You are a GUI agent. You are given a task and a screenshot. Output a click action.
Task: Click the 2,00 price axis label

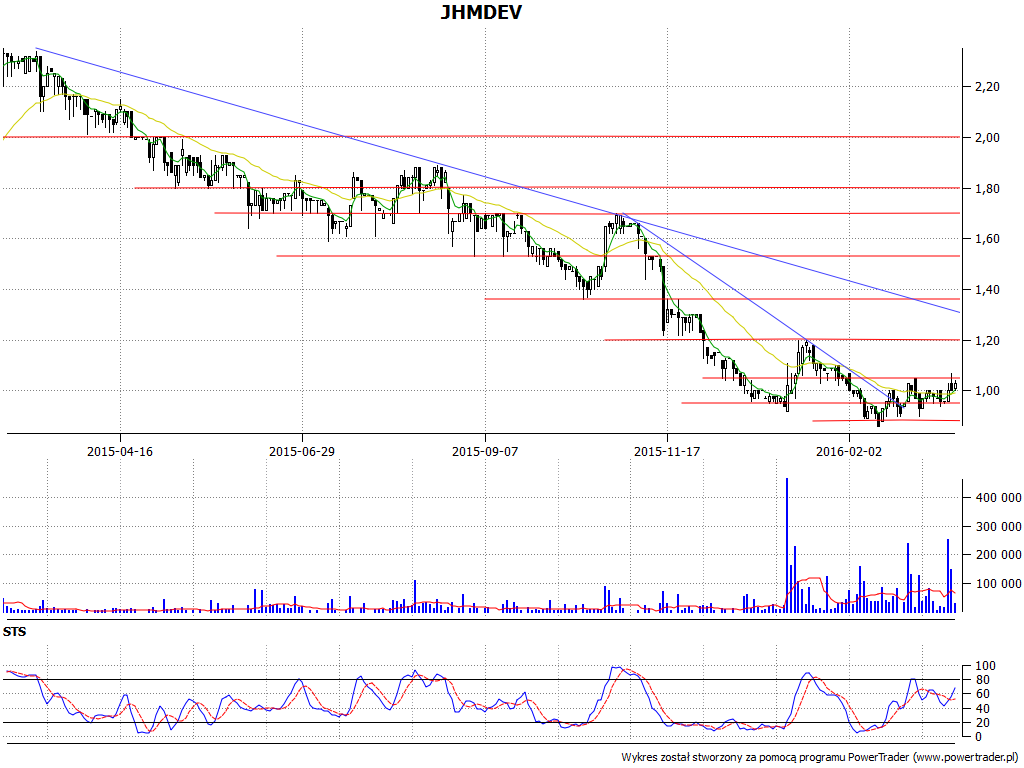987,138
